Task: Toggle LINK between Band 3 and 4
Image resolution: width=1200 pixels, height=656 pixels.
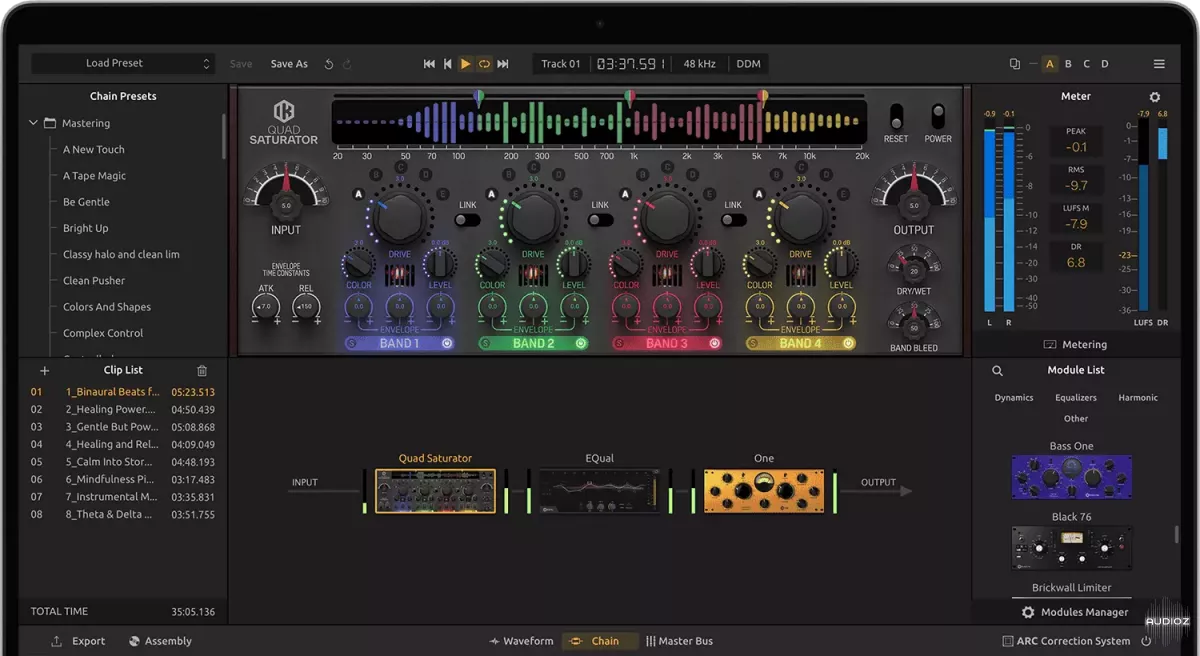Action: [x=733, y=219]
